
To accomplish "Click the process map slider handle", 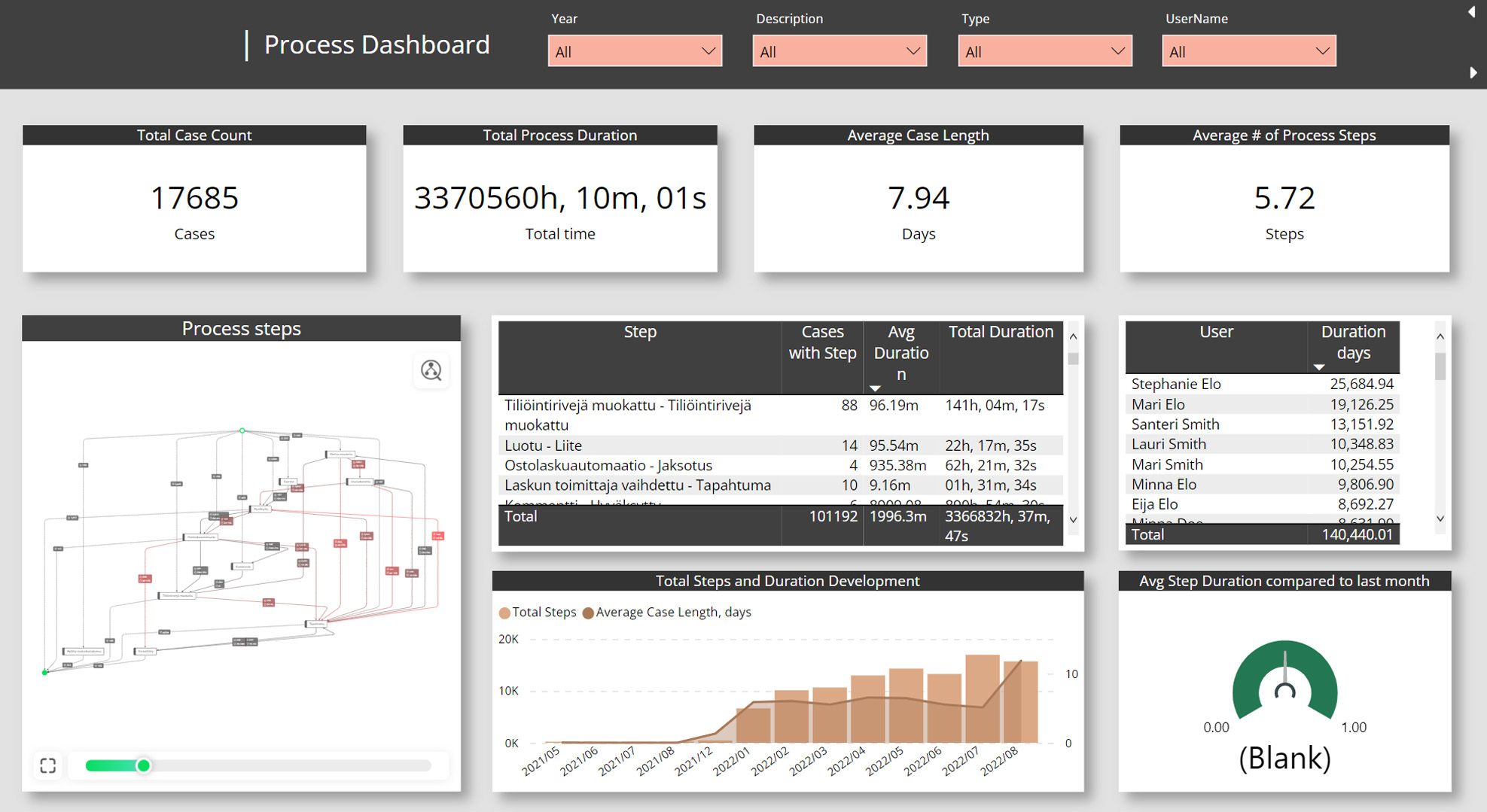I will point(143,765).
